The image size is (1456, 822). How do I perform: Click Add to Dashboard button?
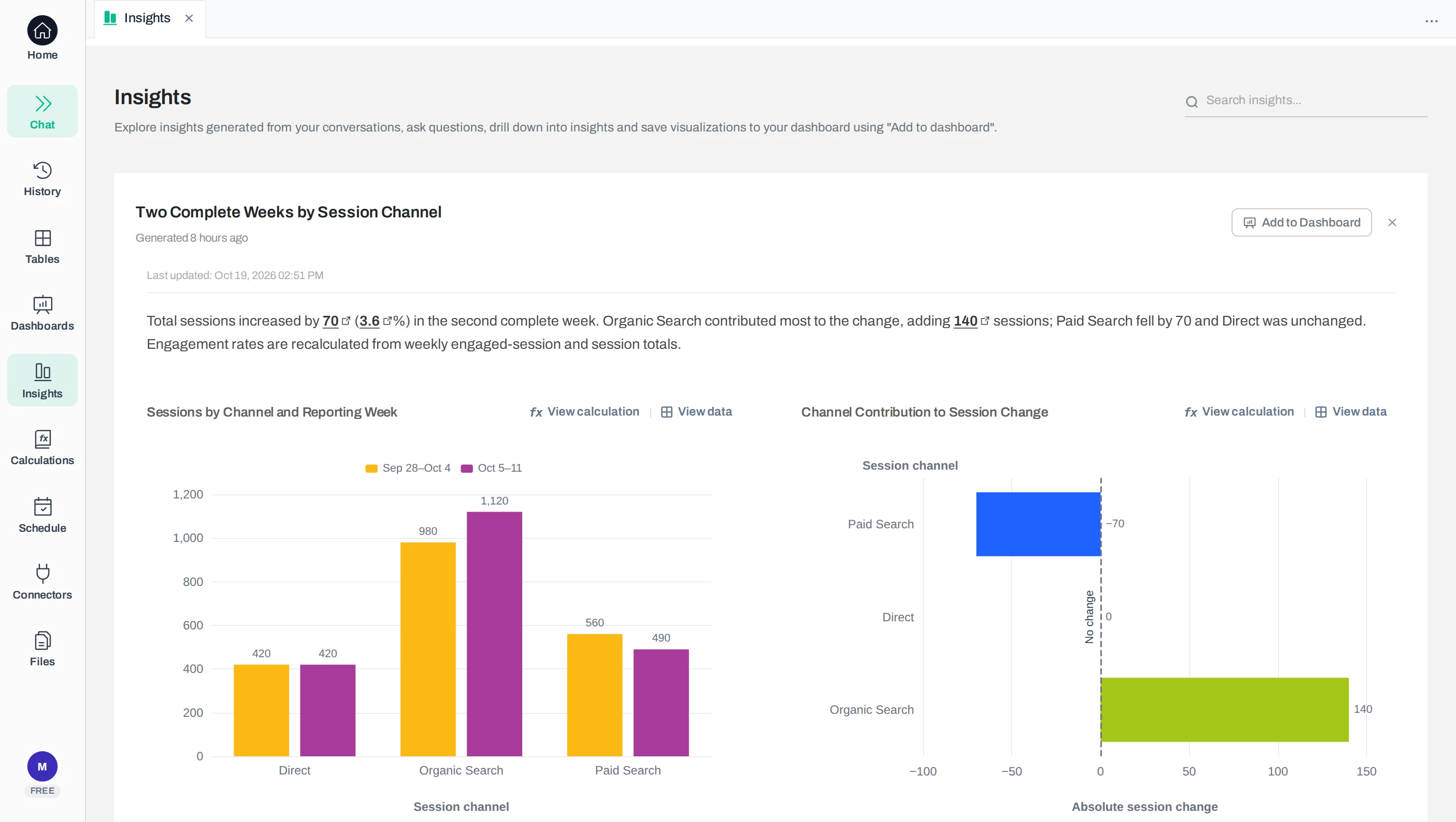tap(1302, 223)
